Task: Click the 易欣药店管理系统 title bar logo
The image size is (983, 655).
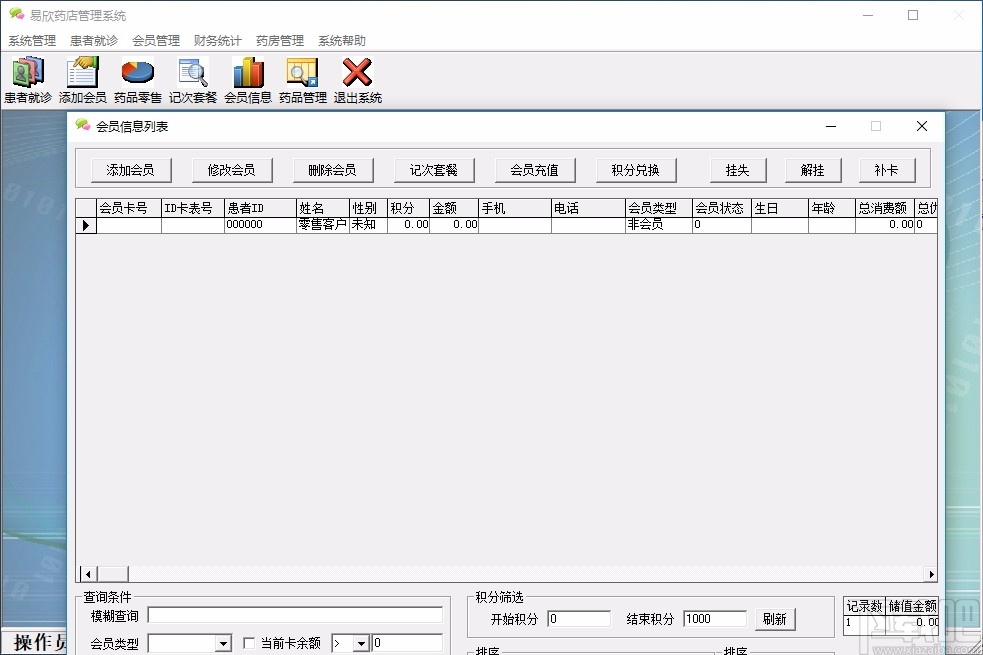Action: (x=14, y=15)
